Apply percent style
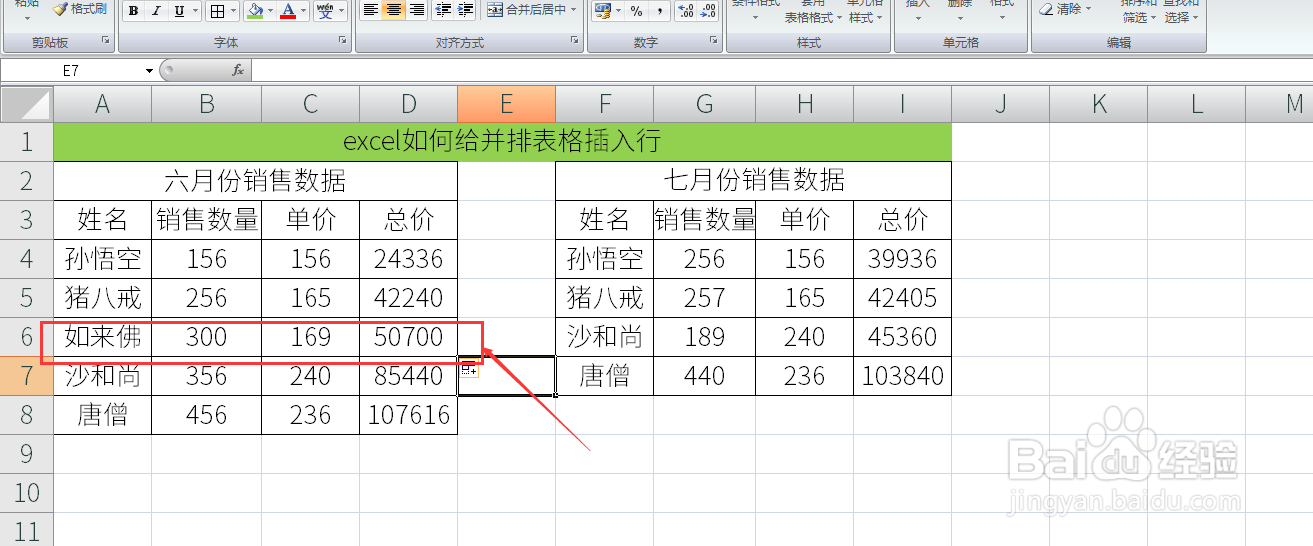 [x=636, y=11]
